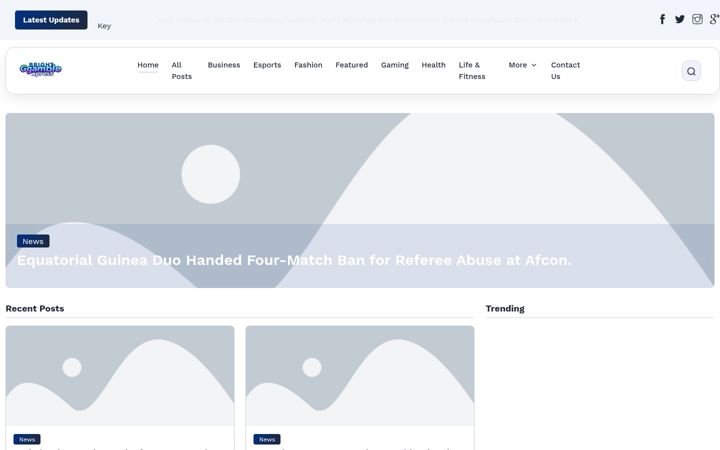Open the Instagram social icon
The height and width of the screenshot is (450, 720).
pos(697,19)
